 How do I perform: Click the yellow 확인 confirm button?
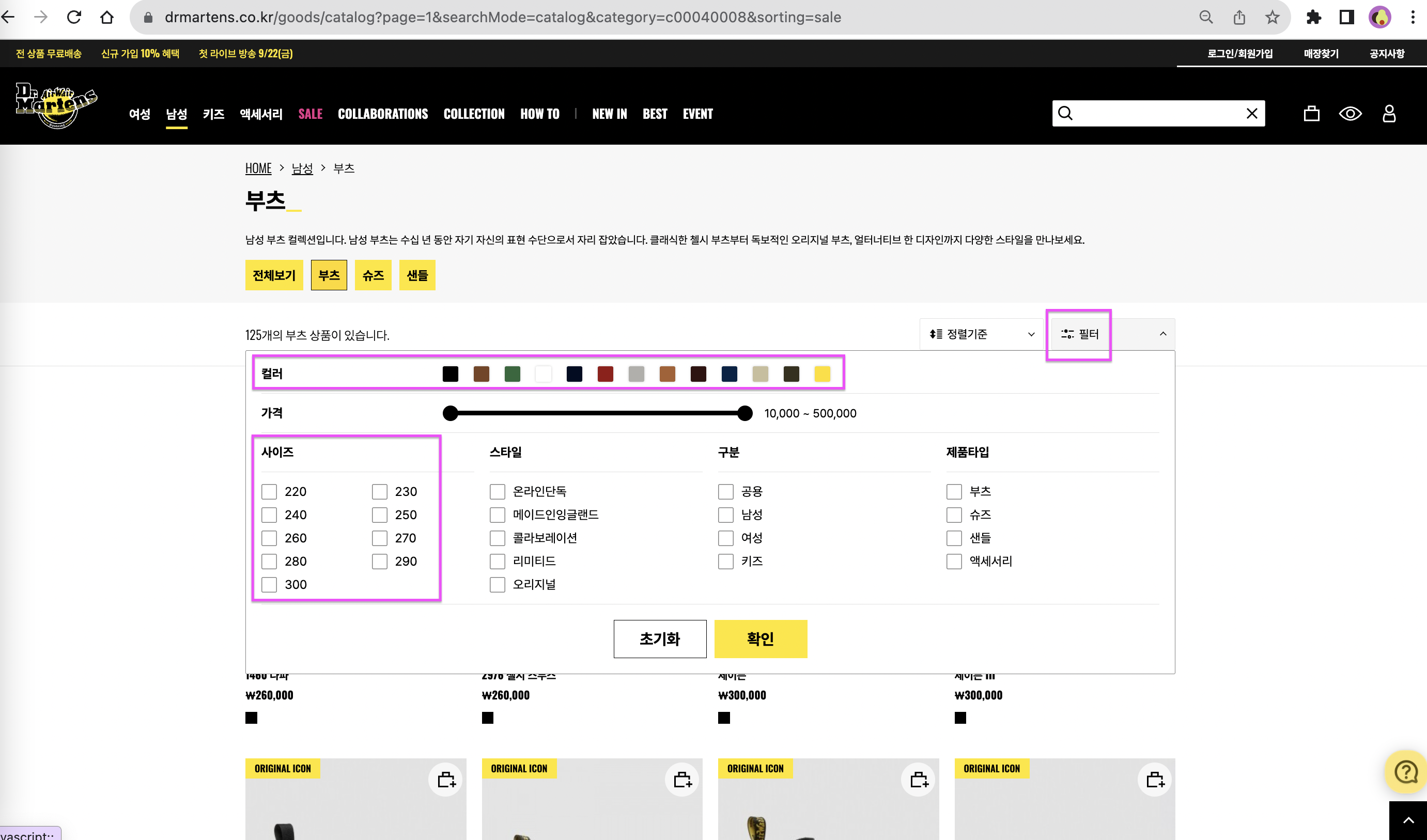pyautogui.click(x=760, y=639)
